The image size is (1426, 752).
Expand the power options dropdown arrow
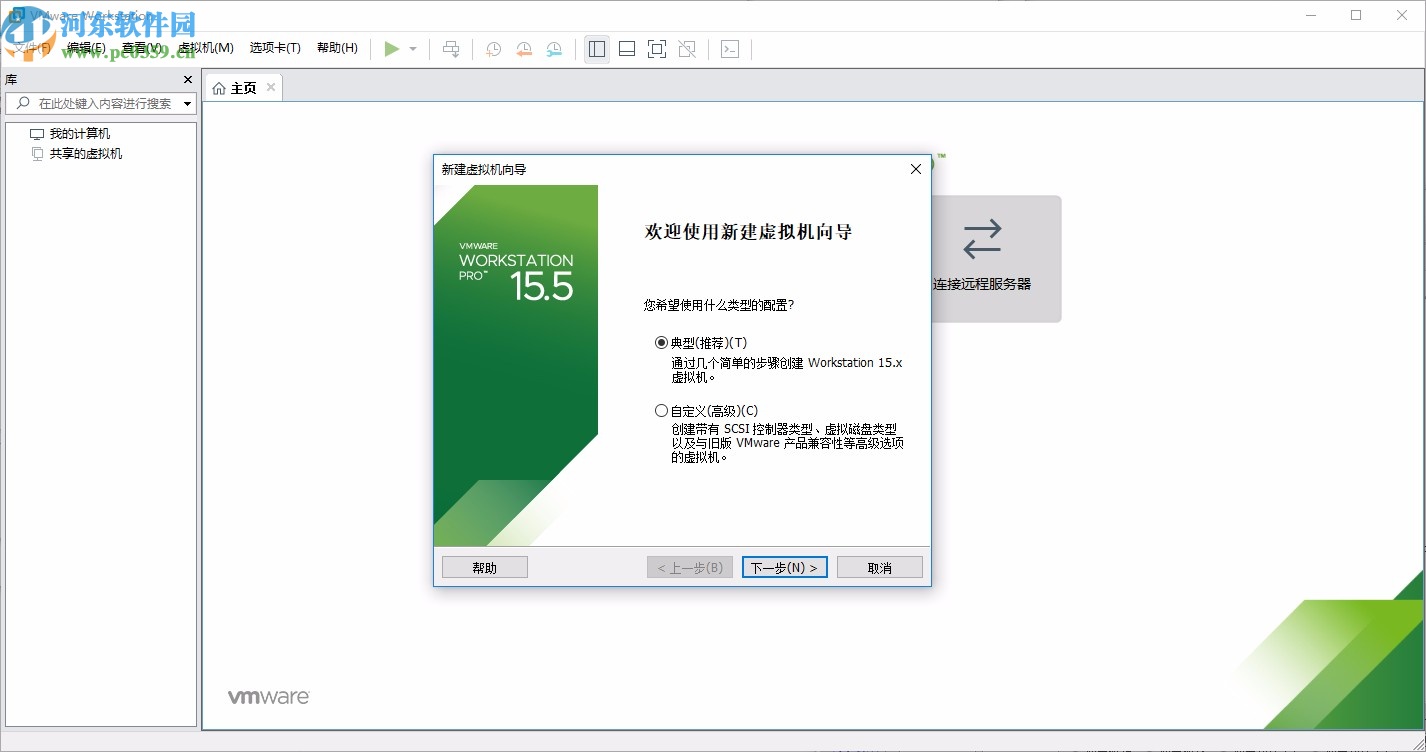[411, 48]
